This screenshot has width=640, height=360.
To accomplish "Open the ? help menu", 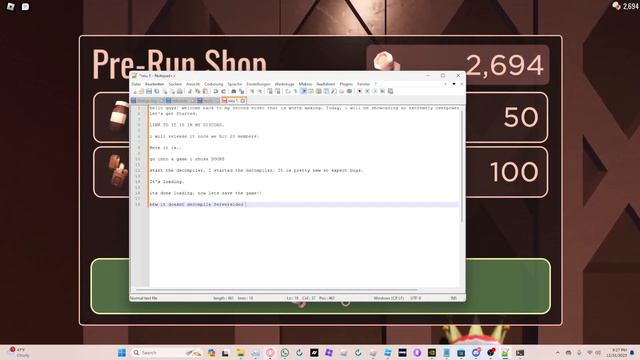I will tap(376, 84).
